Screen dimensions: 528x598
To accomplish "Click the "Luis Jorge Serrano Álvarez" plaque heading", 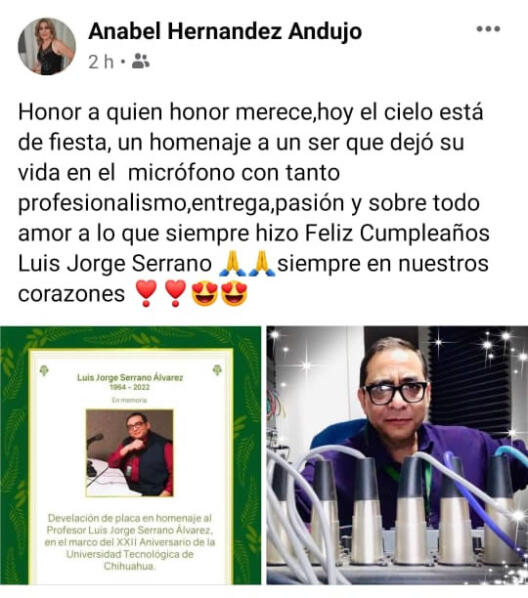I will click(x=130, y=378).
